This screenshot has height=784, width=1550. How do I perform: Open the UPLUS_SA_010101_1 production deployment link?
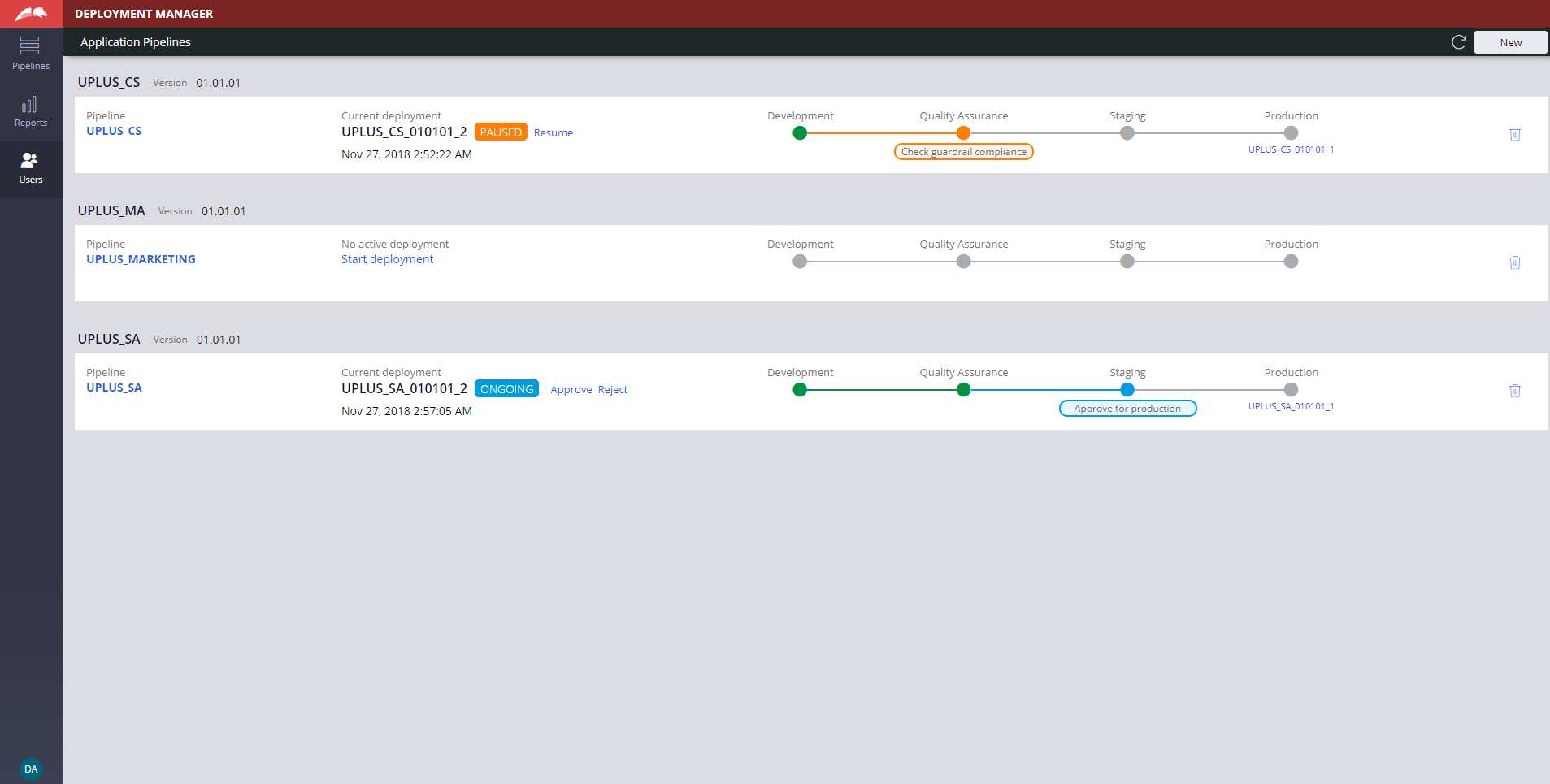tap(1292, 406)
